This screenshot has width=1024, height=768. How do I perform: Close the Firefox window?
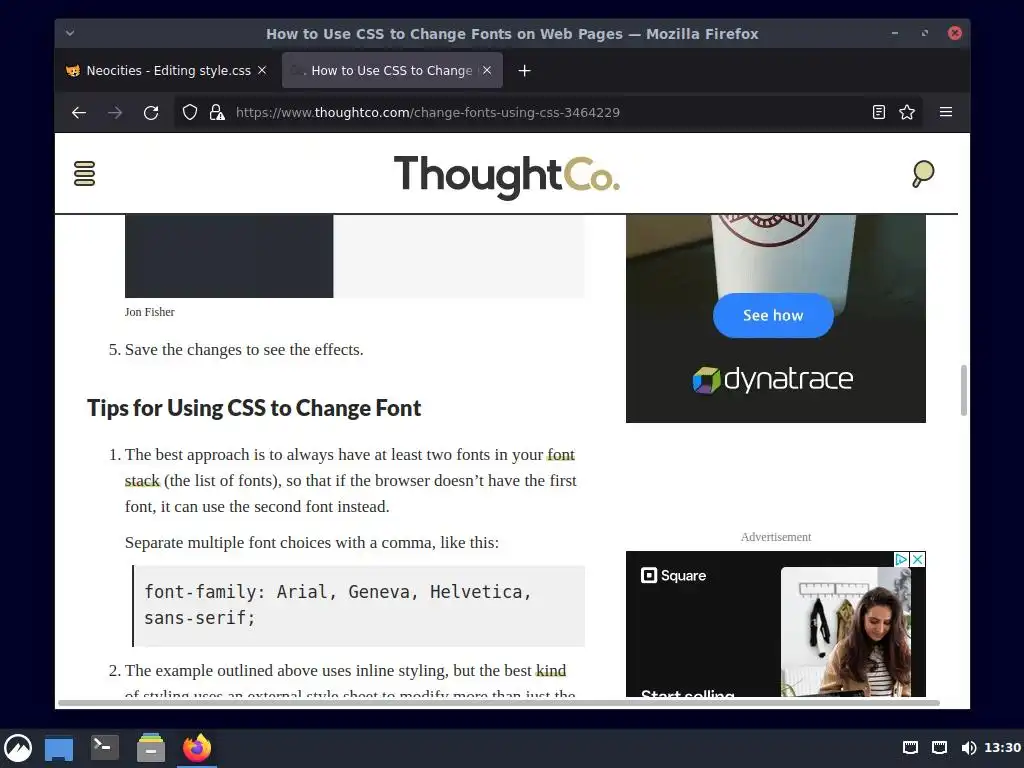coord(955,33)
